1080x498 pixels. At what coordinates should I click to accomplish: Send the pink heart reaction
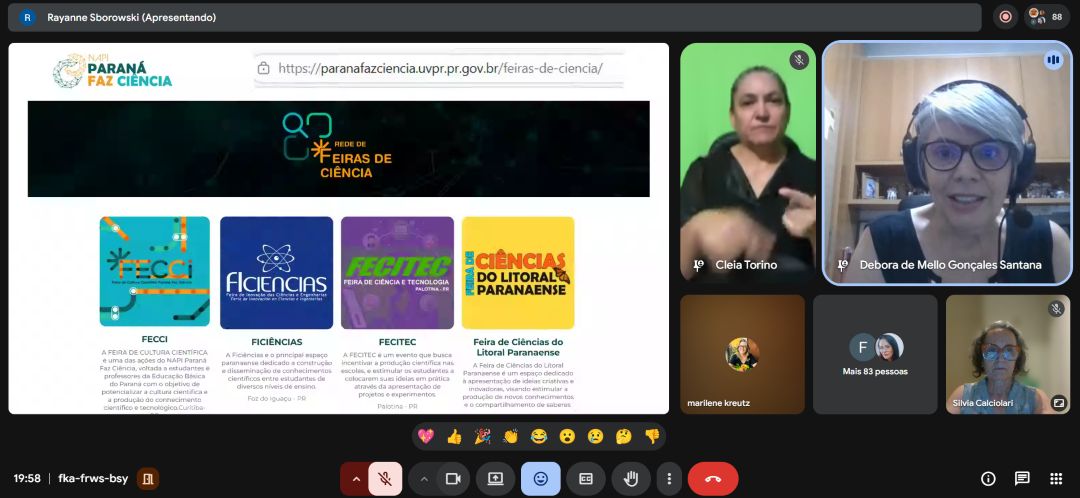[426, 436]
